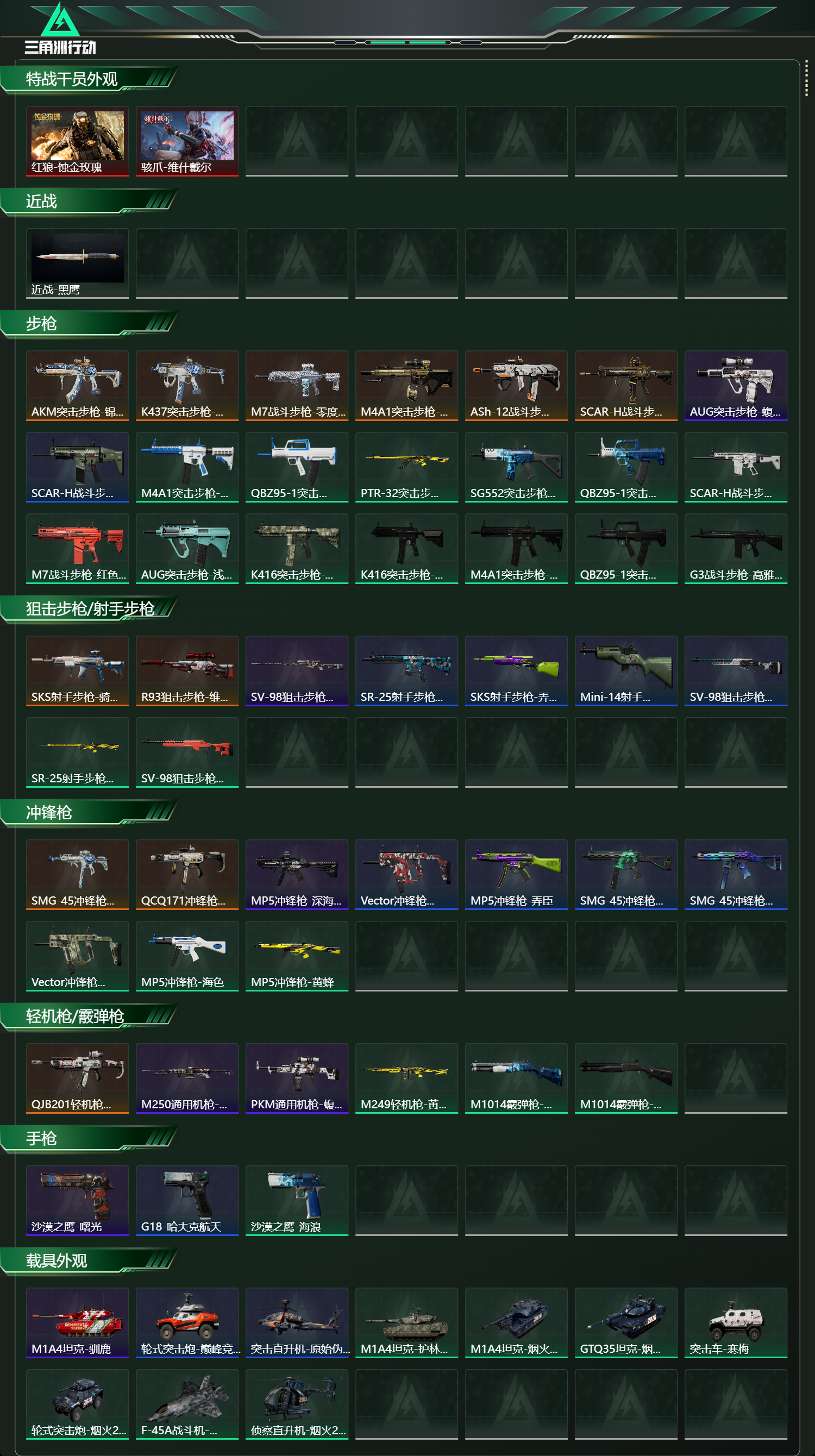Select the 红狼-蚀金玫瑰 operator skin
815x1456 pixels.
click(x=78, y=141)
